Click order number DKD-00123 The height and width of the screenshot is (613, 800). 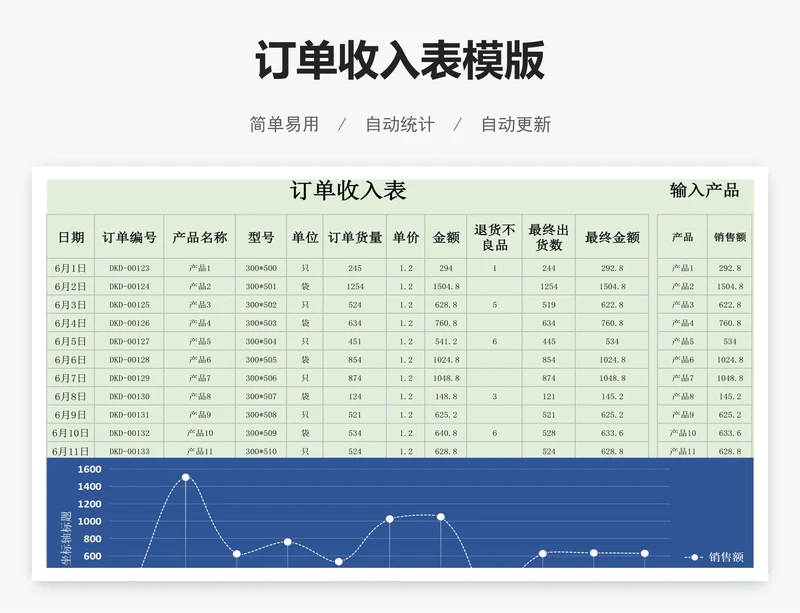(130, 268)
